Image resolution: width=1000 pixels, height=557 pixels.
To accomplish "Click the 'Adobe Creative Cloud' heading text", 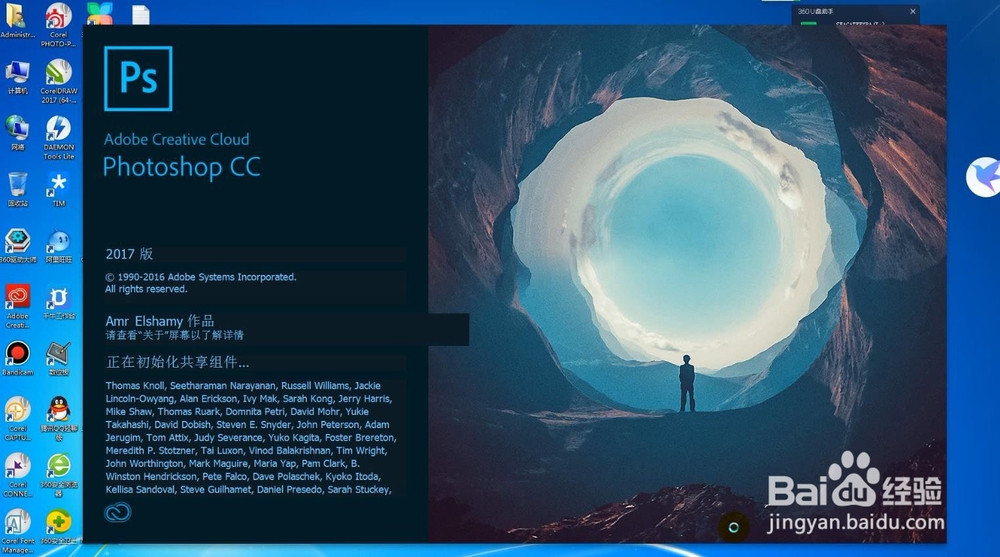I will tap(177, 140).
